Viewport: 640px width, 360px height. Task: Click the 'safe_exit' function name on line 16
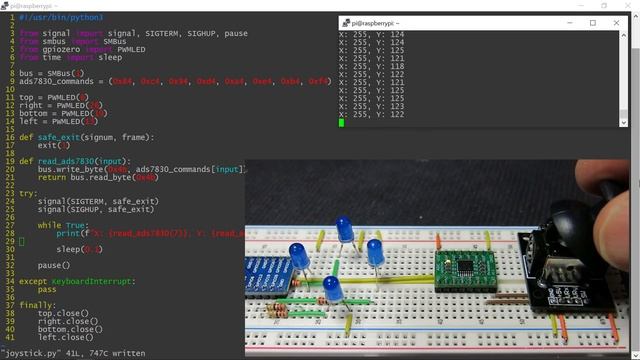pyautogui.click(x=59, y=138)
